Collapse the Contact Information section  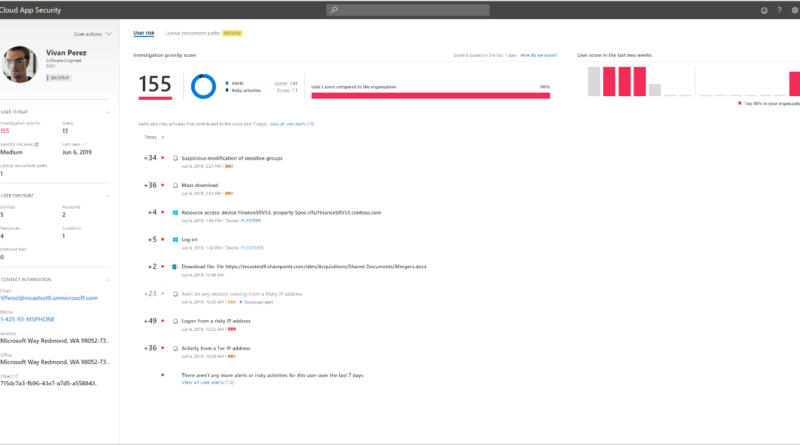pyautogui.click(x=107, y=280)
